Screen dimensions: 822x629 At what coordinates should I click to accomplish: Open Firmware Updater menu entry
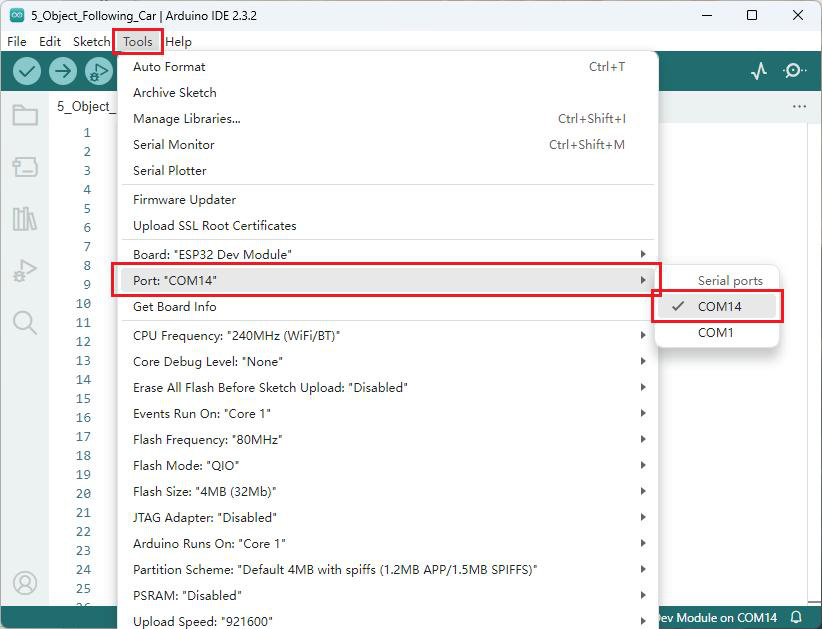tap(387, 200)
